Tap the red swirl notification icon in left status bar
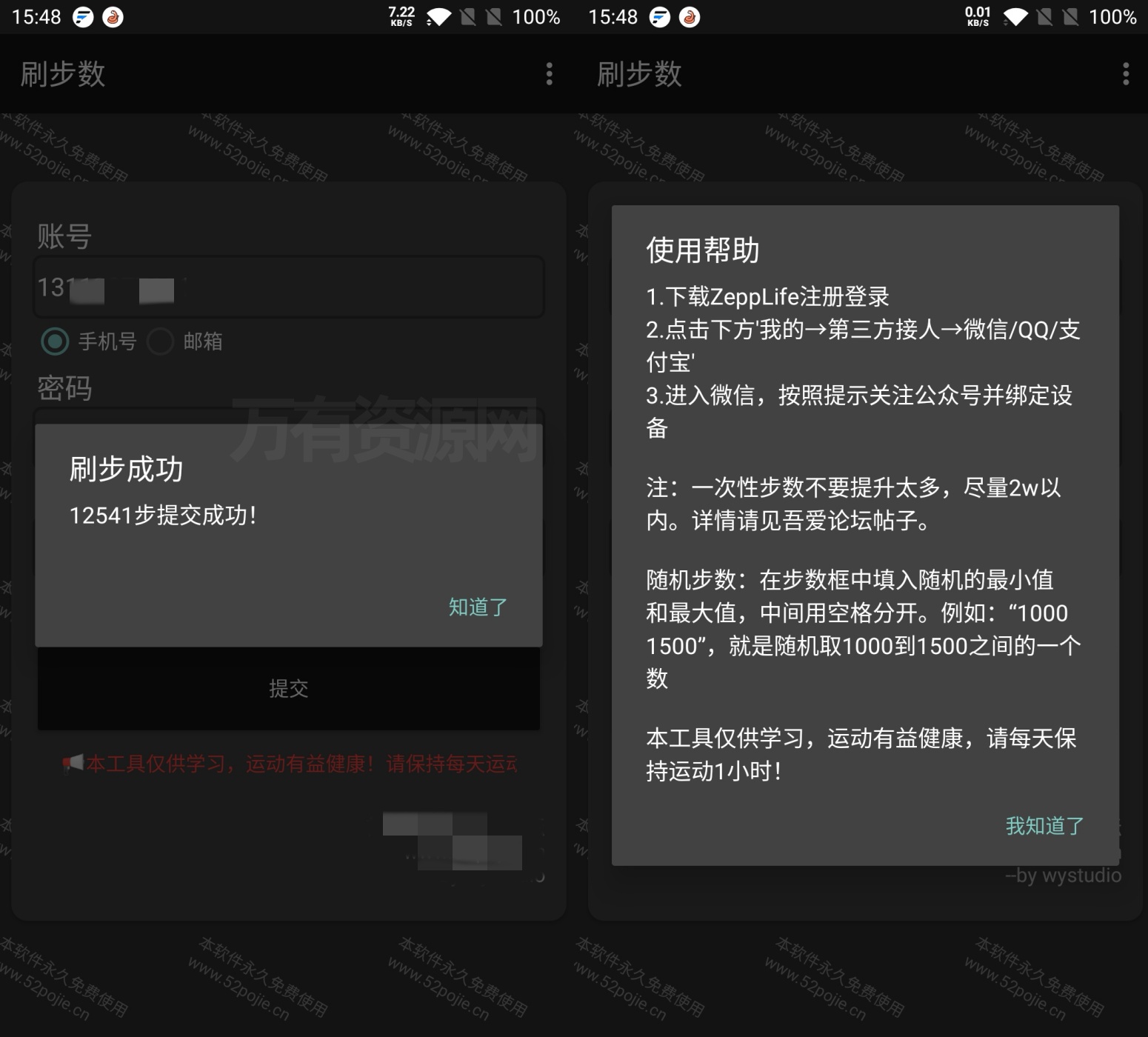 [x=113, y=17]
